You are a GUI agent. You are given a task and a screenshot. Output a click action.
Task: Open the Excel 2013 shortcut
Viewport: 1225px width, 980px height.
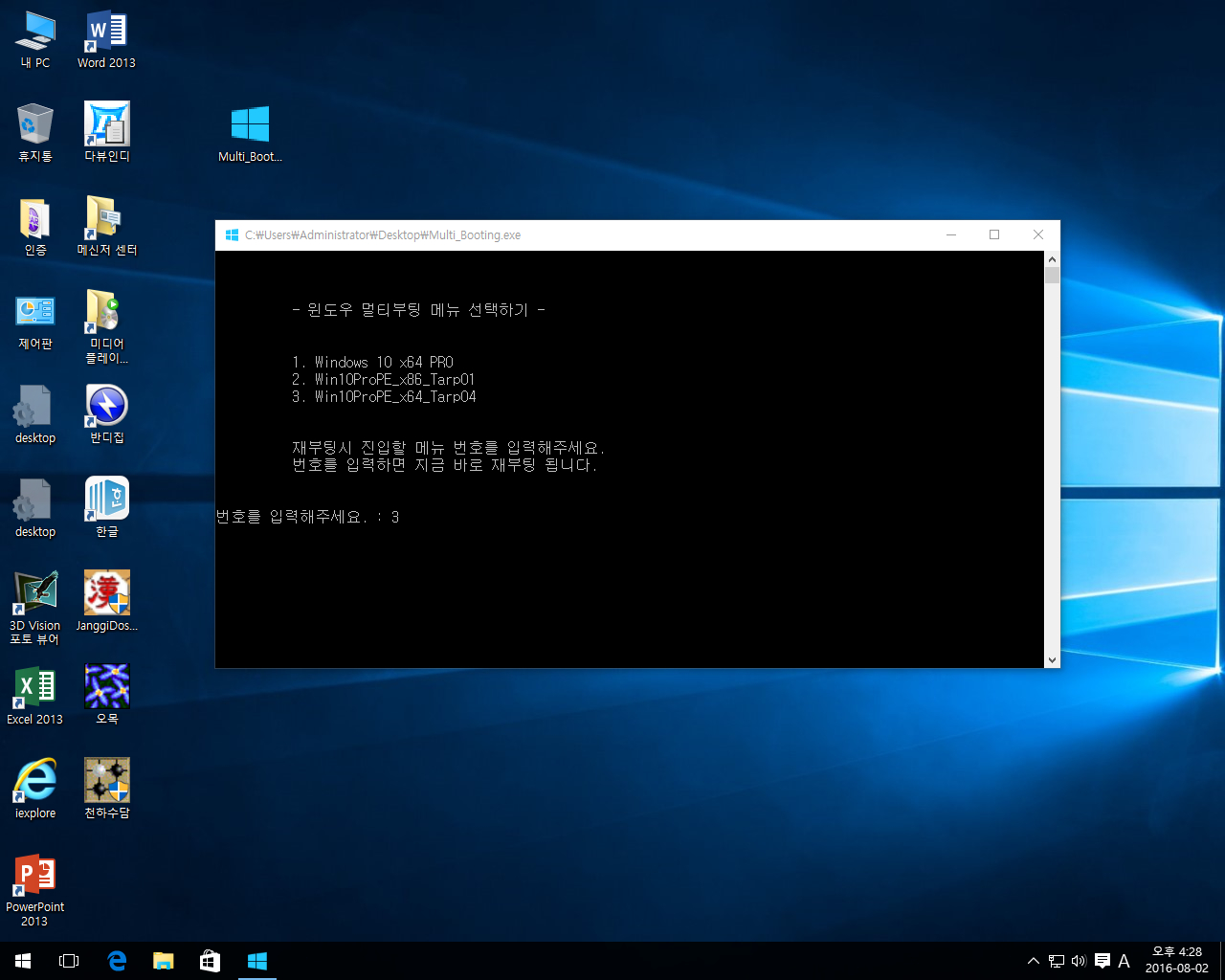coord(35,696)
